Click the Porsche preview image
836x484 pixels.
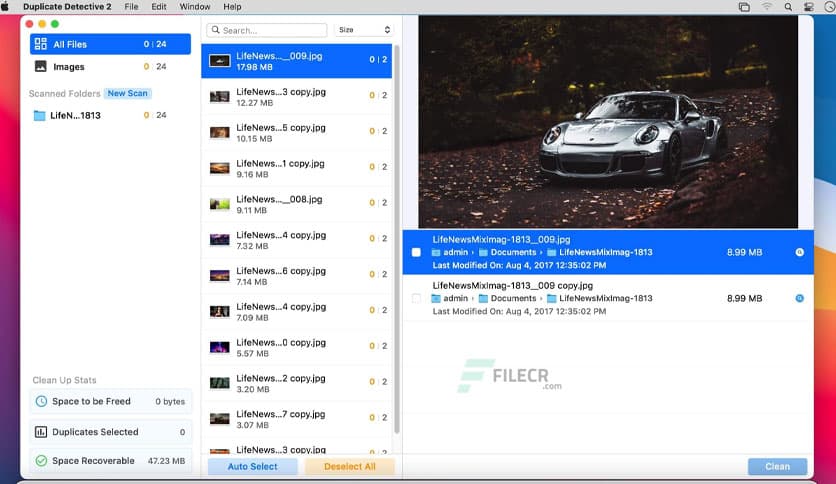[x=608, y=122]
